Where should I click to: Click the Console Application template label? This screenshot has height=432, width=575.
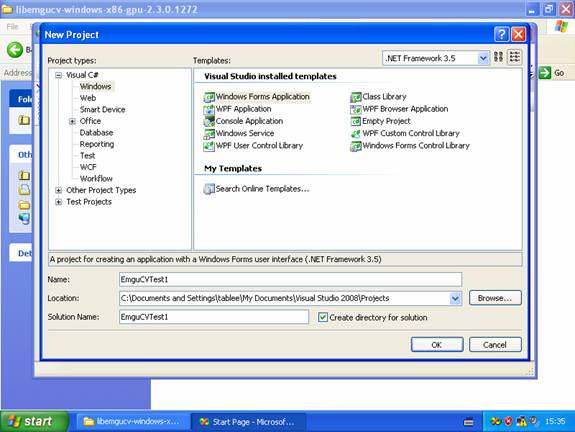click(x=249, y=121)
